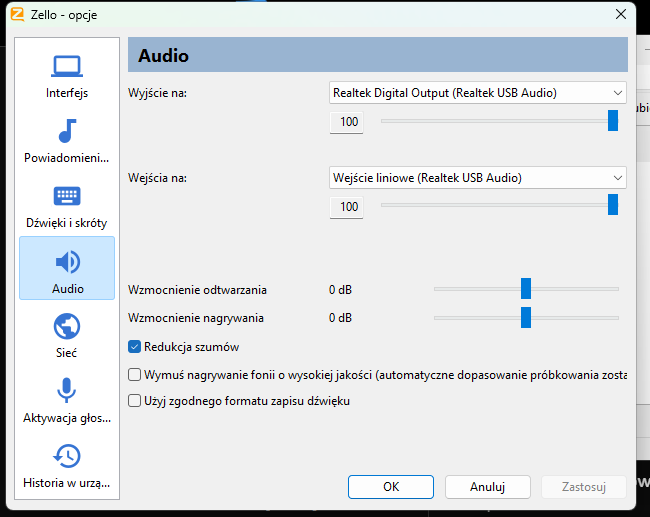Click the output volume slider handle
Viewport: 650px width, 517px height.
tap(613, 121)
